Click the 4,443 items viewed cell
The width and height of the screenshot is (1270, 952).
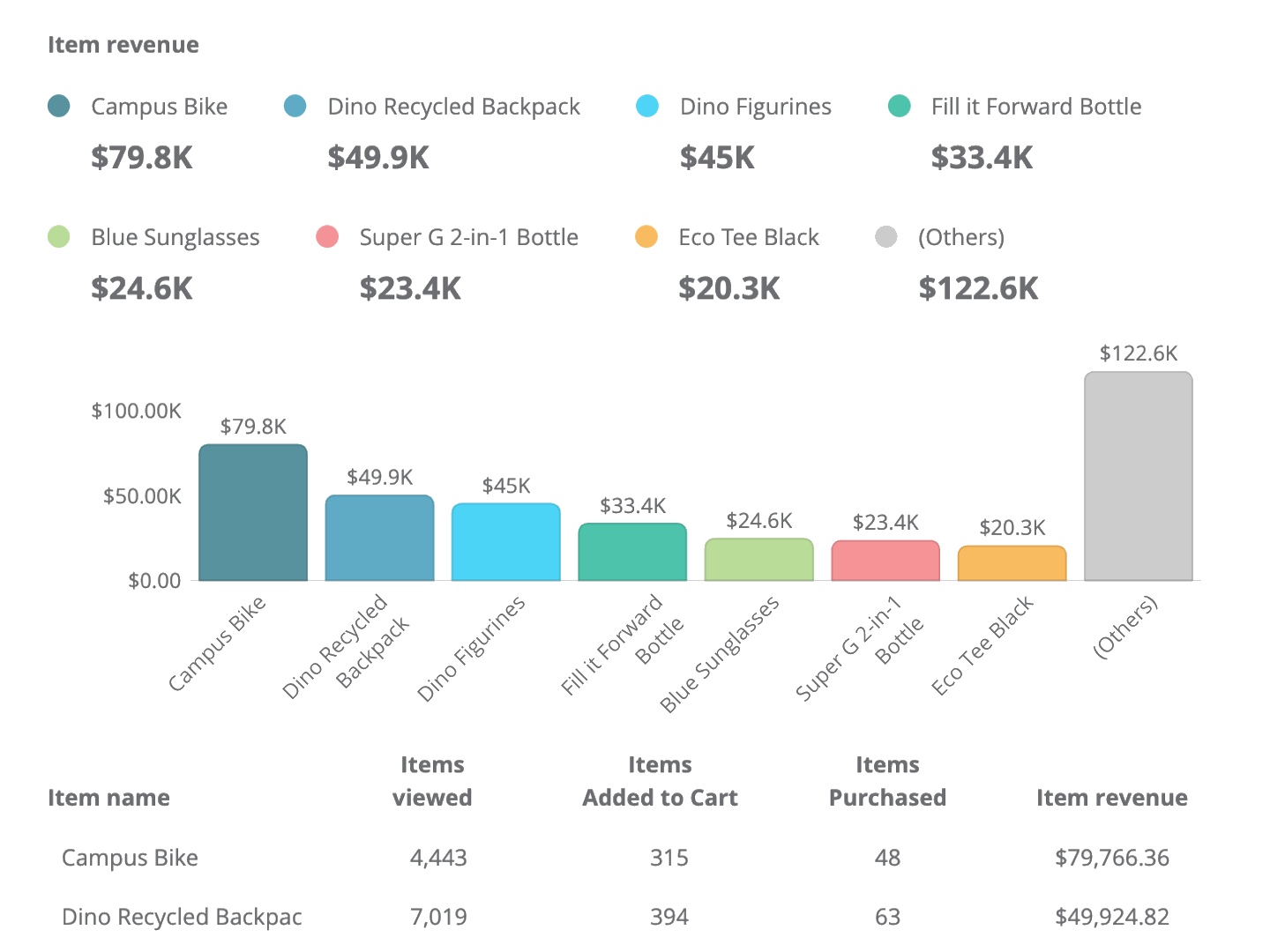point(438,858)
